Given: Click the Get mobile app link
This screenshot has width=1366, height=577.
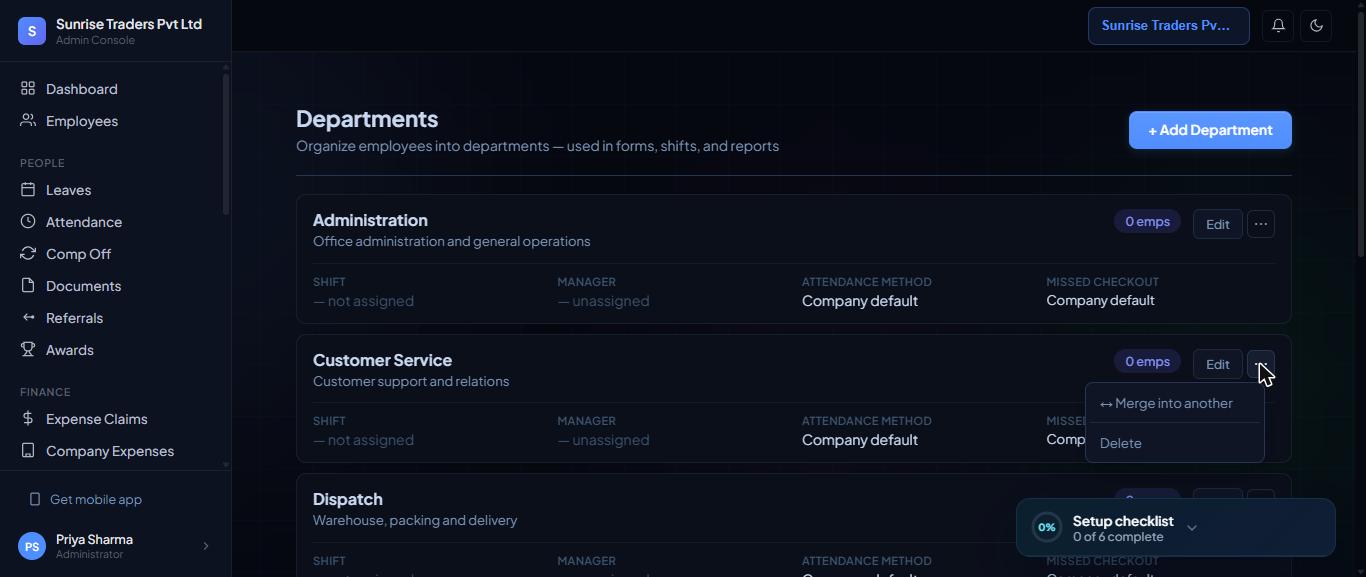Looking at the screenshot, I should click(96, 499).
